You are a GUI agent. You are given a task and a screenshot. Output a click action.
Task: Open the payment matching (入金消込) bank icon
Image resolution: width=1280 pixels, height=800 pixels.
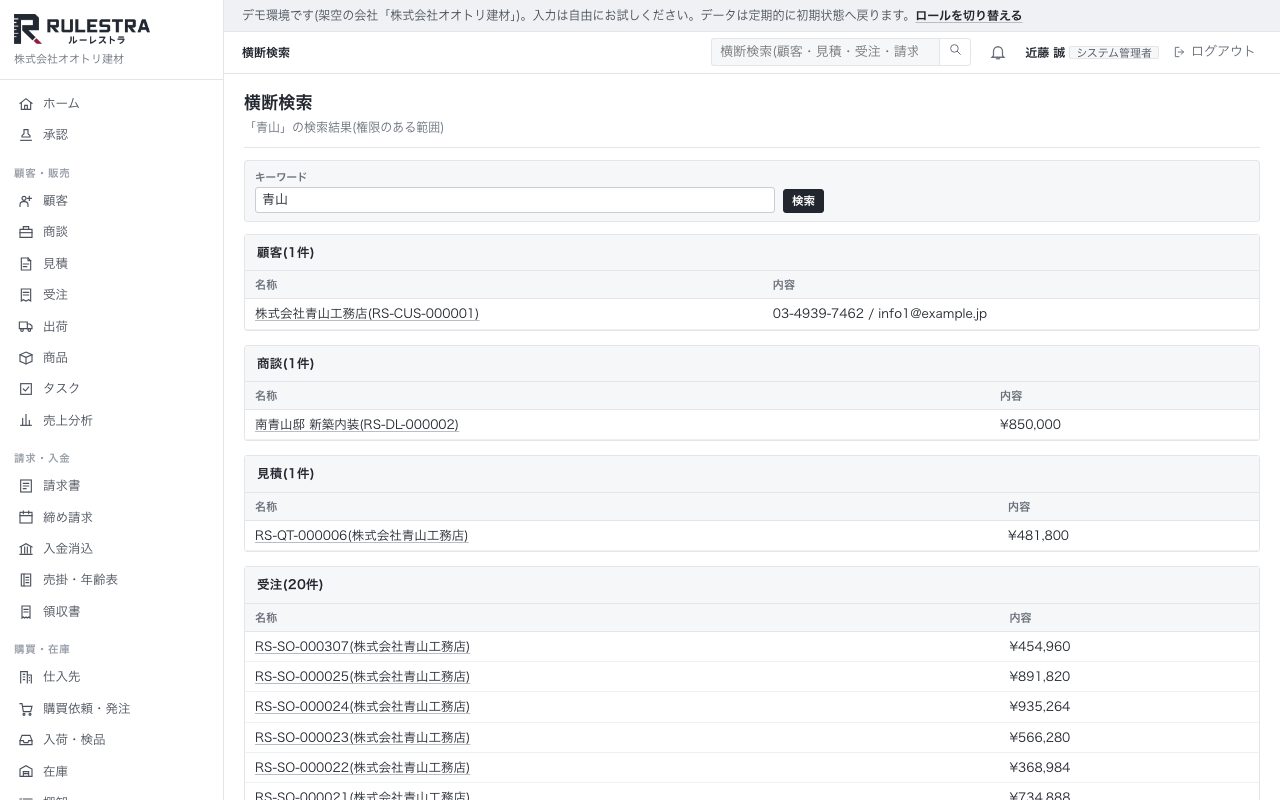pos(26,549)
